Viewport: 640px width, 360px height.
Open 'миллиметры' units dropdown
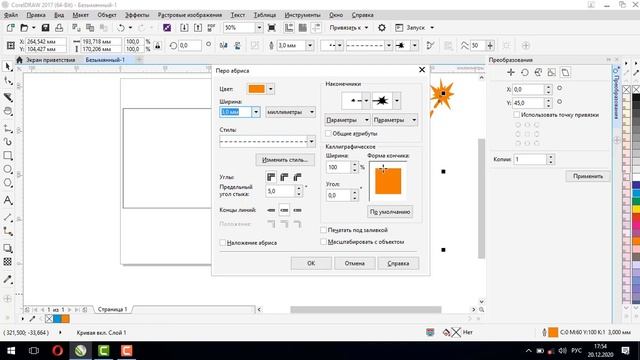290,112
